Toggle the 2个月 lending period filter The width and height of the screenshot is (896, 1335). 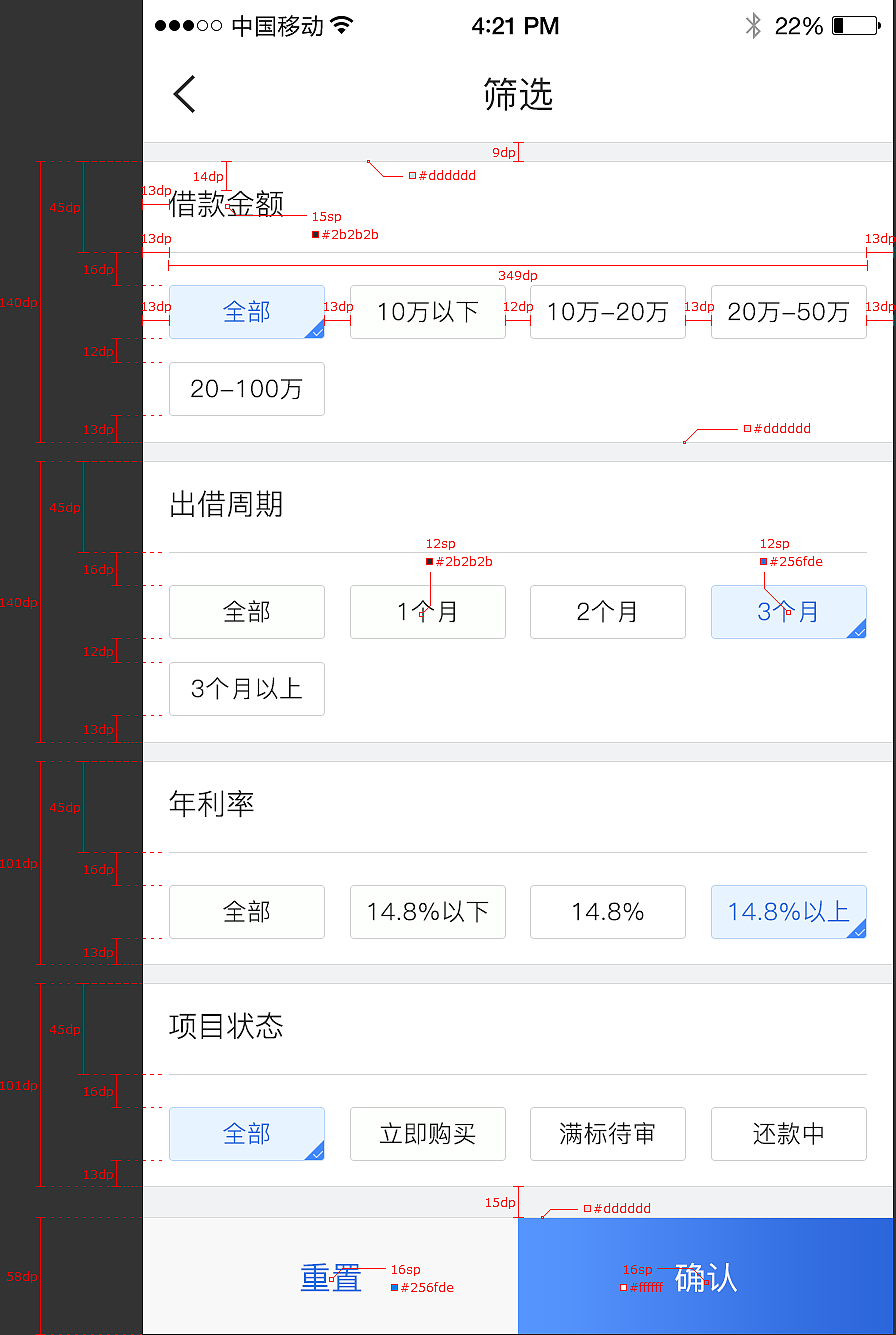tap(607, 612)
